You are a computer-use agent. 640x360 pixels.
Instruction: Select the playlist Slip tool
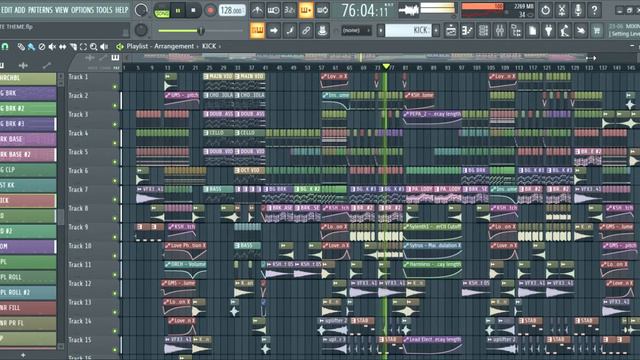62,47
